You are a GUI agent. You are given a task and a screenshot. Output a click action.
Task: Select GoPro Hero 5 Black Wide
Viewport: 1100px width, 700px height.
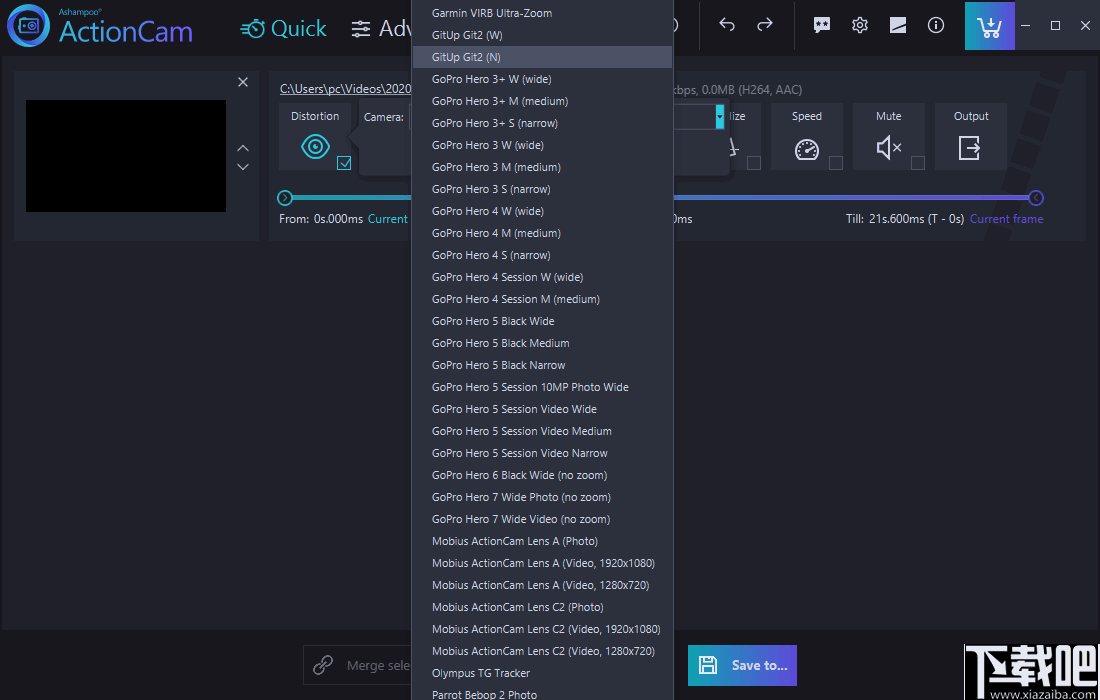(542, 321)
